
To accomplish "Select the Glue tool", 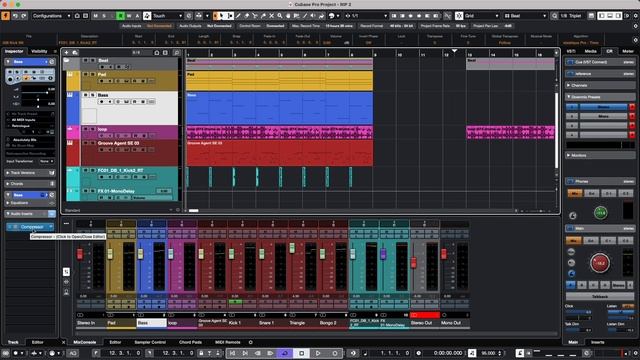I will pyautogui.click(x=263, y=16).
